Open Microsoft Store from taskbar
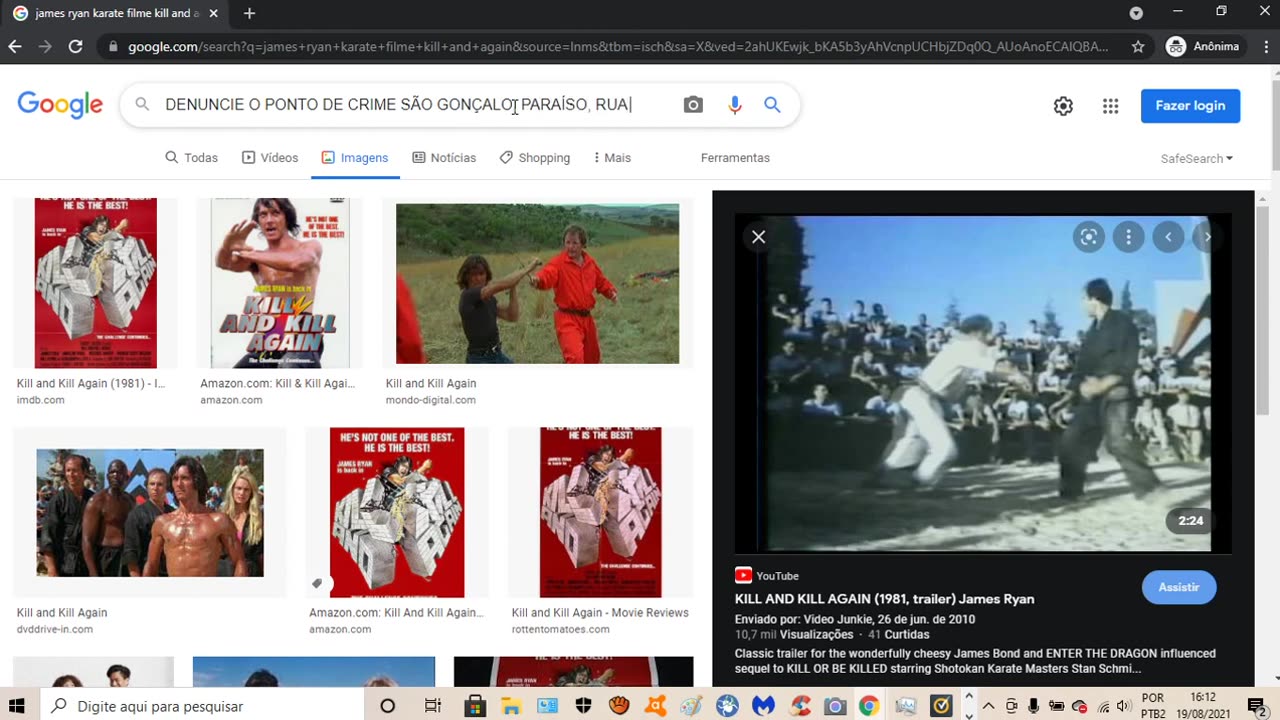This screenshot has height=720, width=1280. click(475, 706)
